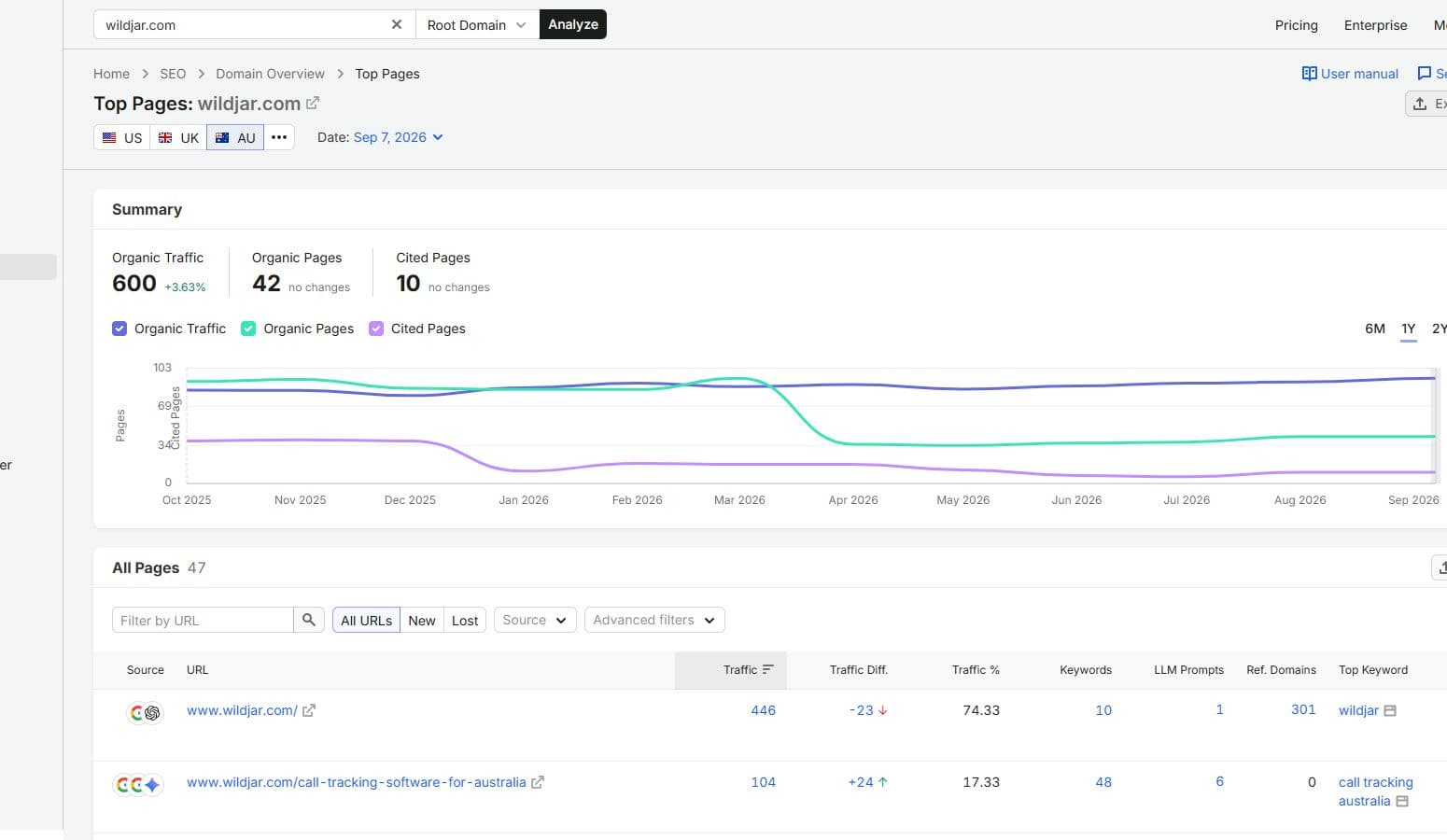
Task: Open the User manual
Action: [1359, 74]
